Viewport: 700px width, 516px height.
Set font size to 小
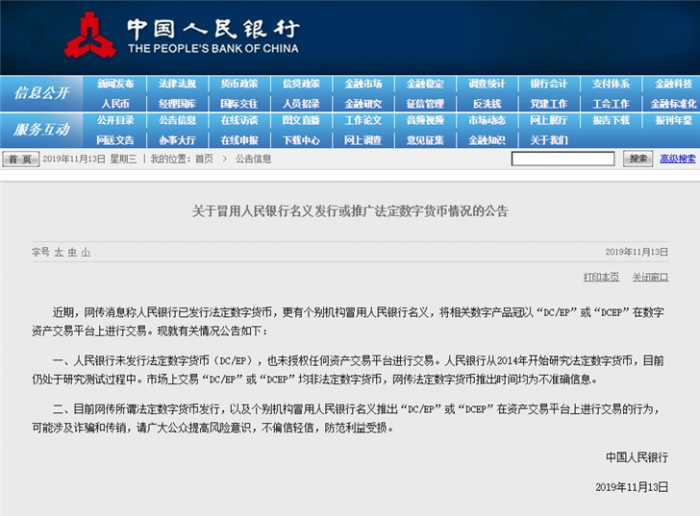86,252
